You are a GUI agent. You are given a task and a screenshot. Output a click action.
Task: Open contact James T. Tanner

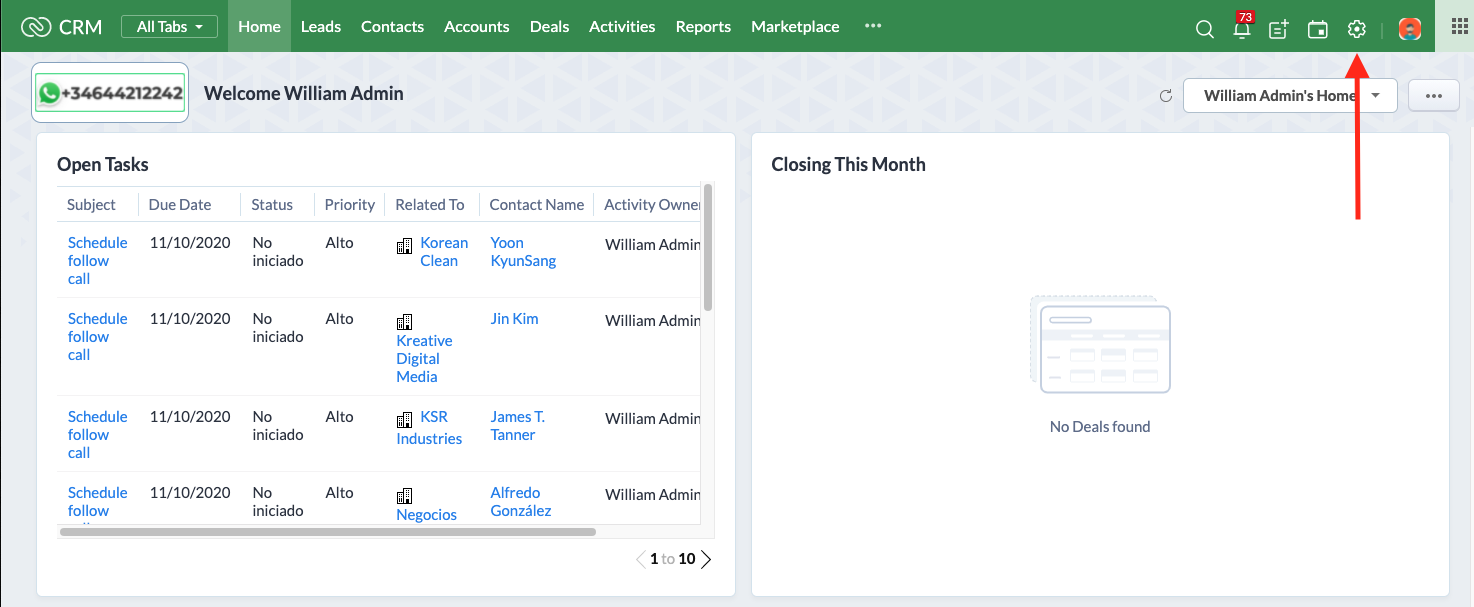click(x=518, y=426)
